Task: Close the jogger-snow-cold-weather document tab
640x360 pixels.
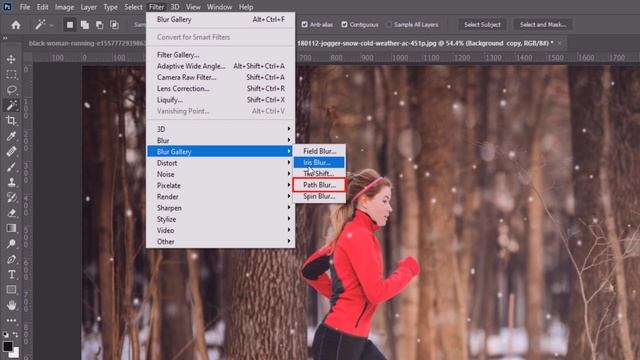Action: (560, 43)
